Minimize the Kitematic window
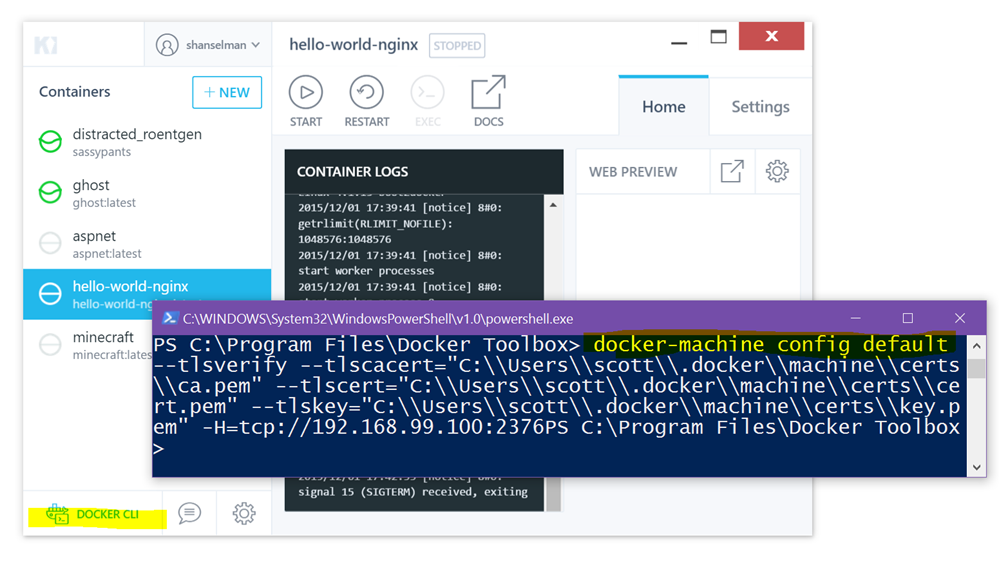 pyautogui.click(x=679, y=43)
